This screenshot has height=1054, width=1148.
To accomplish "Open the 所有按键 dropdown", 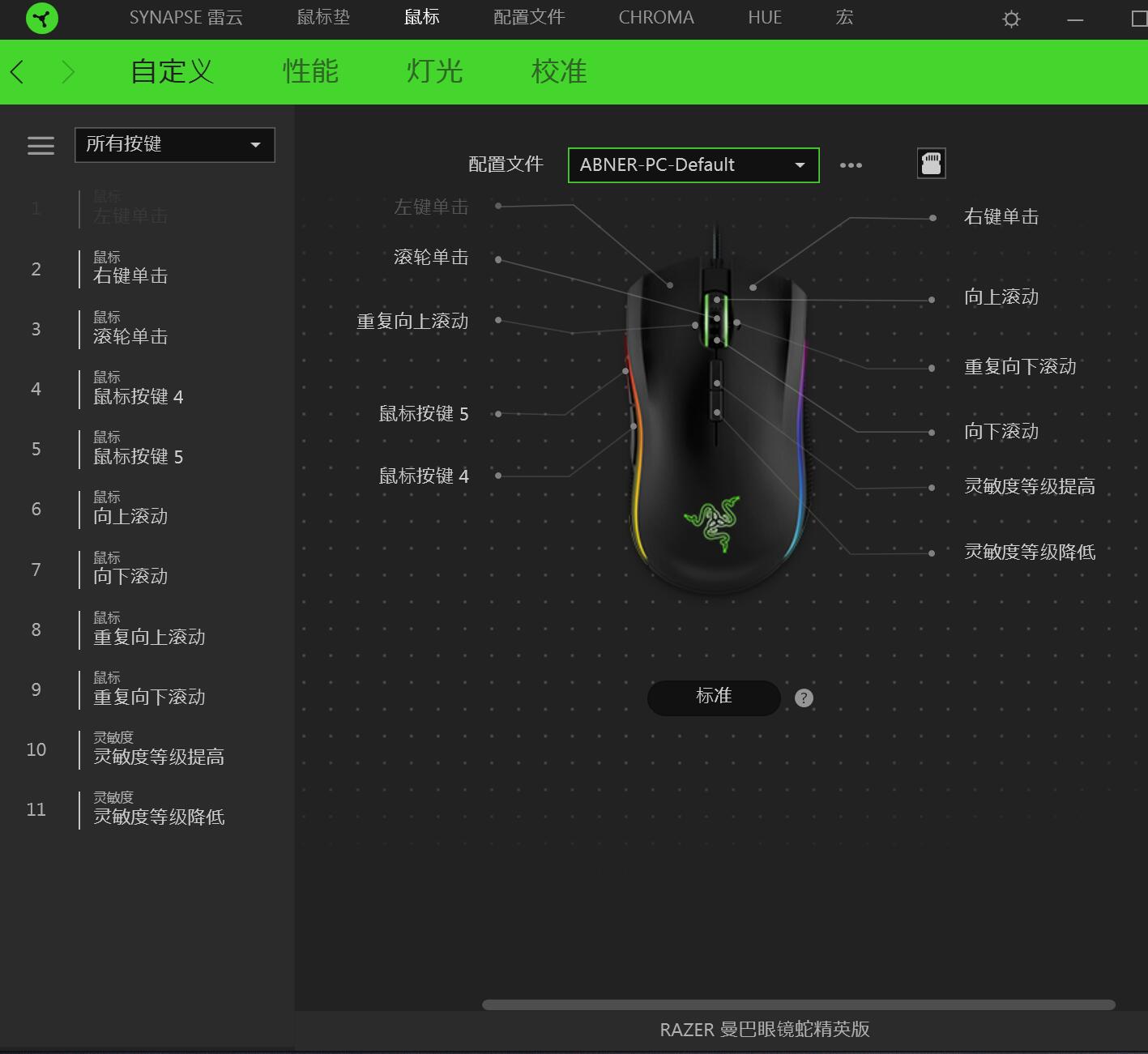I will pyautogui.click(x=174, y=144).
